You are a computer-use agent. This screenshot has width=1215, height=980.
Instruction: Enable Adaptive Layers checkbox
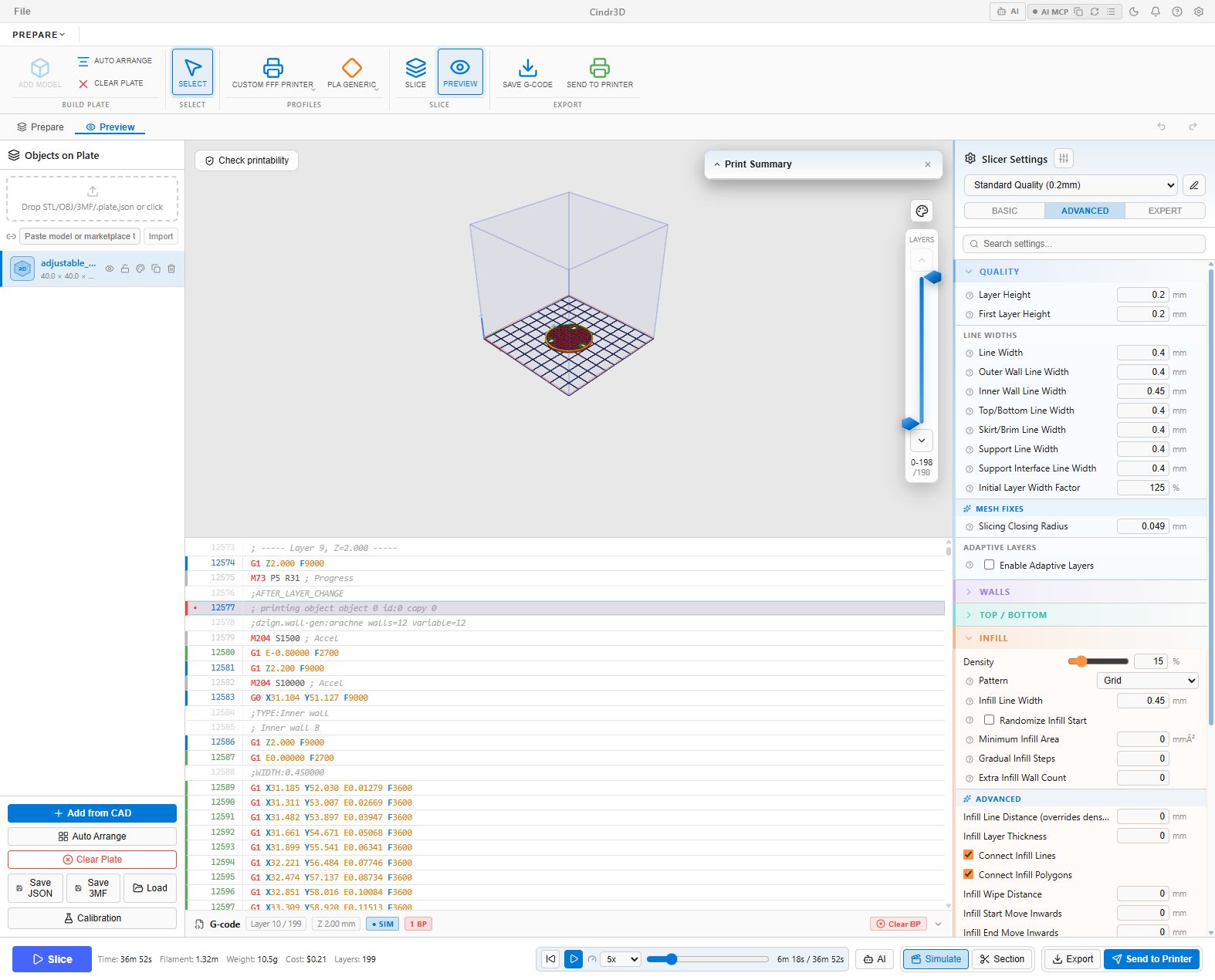989,565
